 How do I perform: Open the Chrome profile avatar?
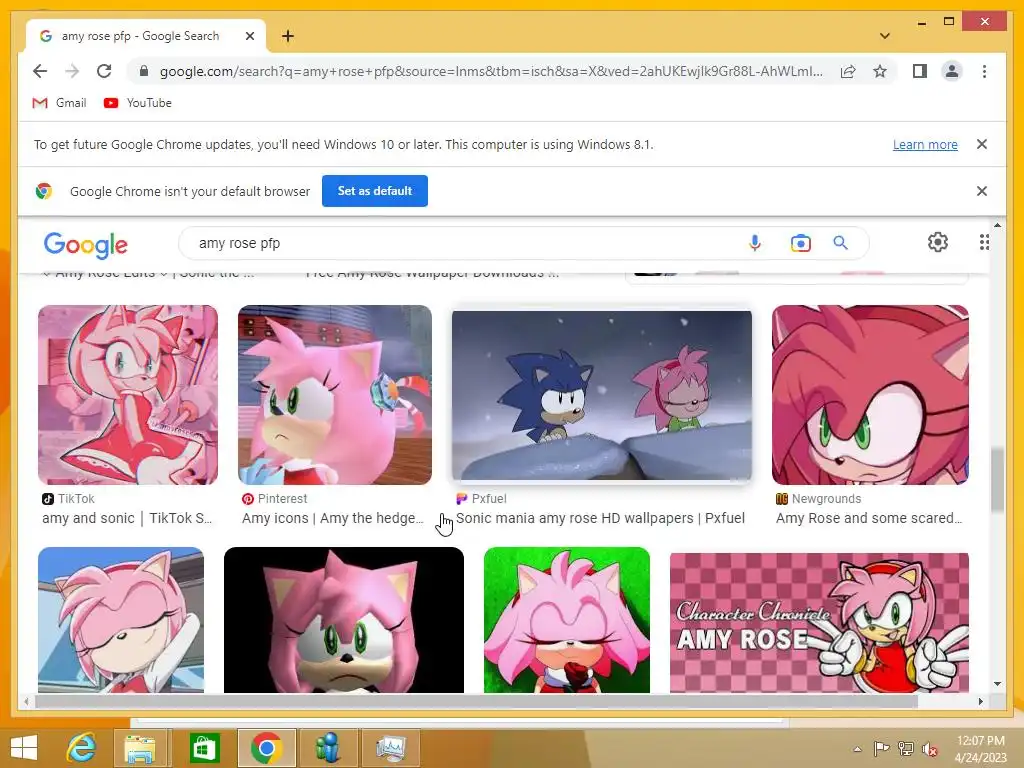tap(952, 71)
